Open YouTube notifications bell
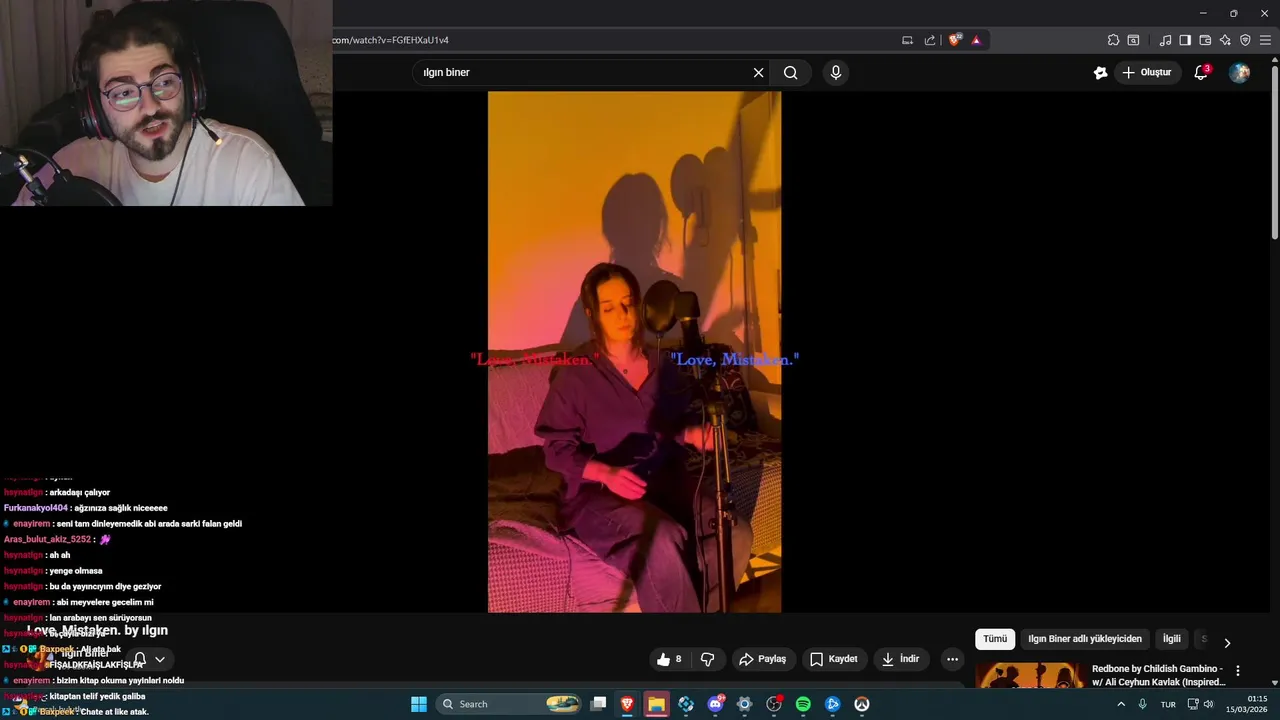 pos(1201,72)
